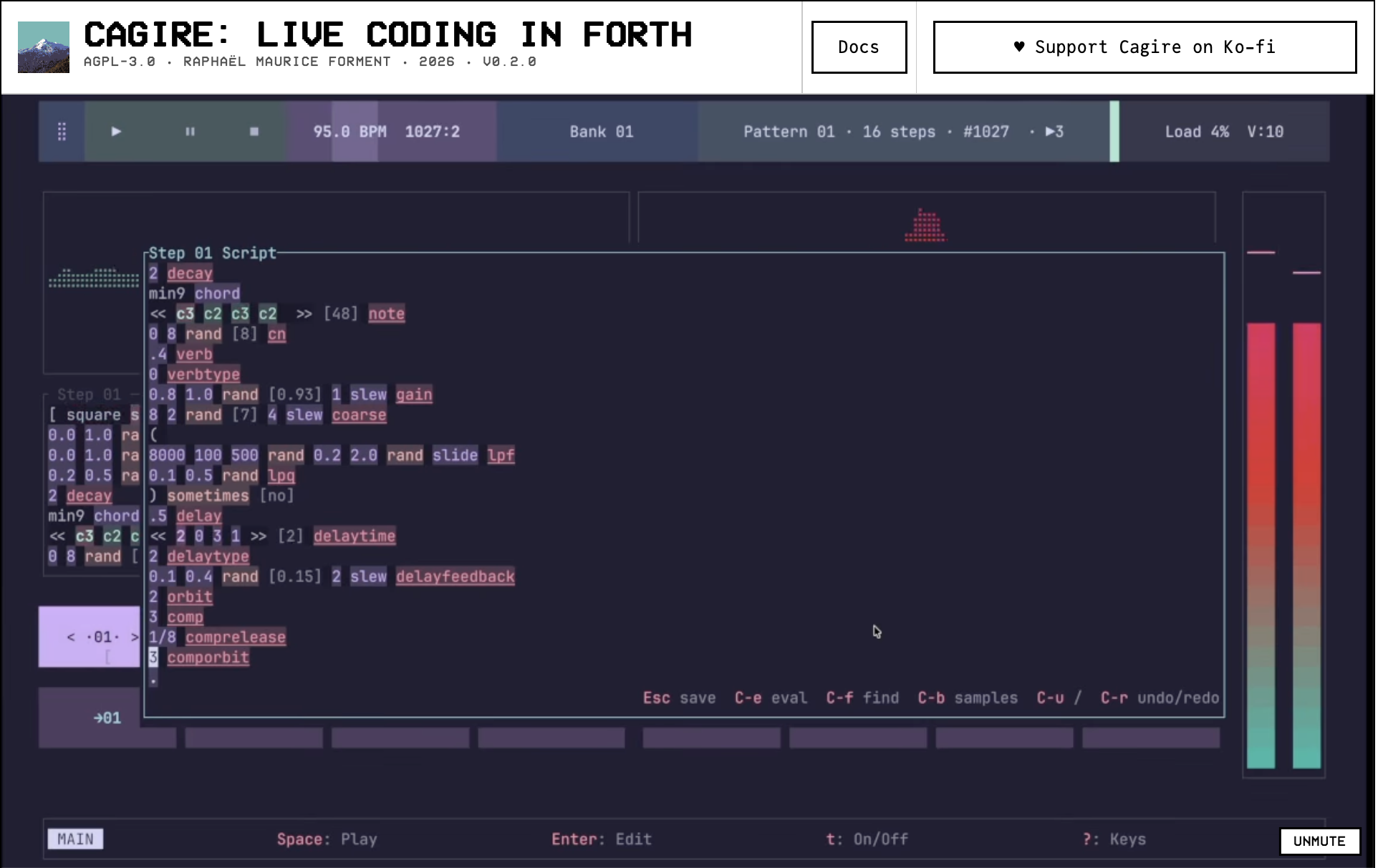Click Esc save in the editor footer
This screenshot has height=868, width=1378.
[680, 698]
